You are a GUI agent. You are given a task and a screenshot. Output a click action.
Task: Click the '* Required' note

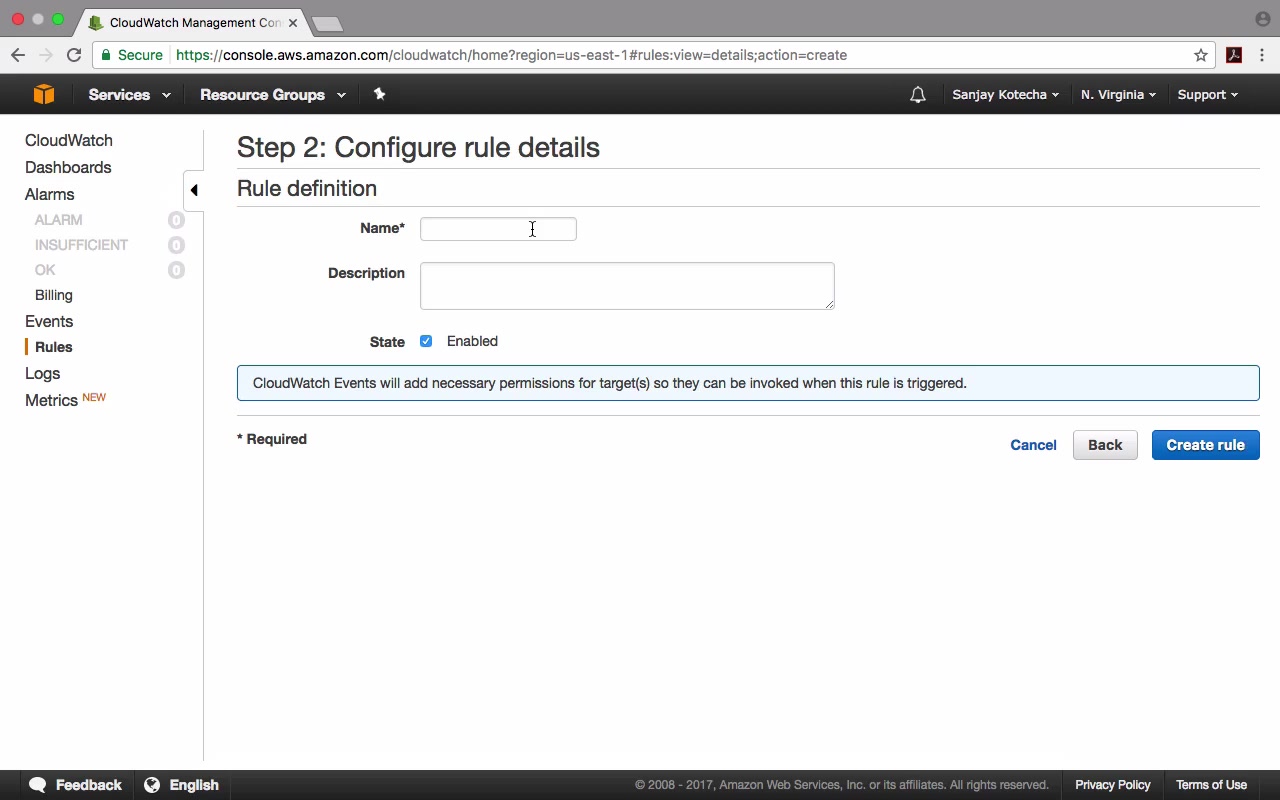coord(272,439)
